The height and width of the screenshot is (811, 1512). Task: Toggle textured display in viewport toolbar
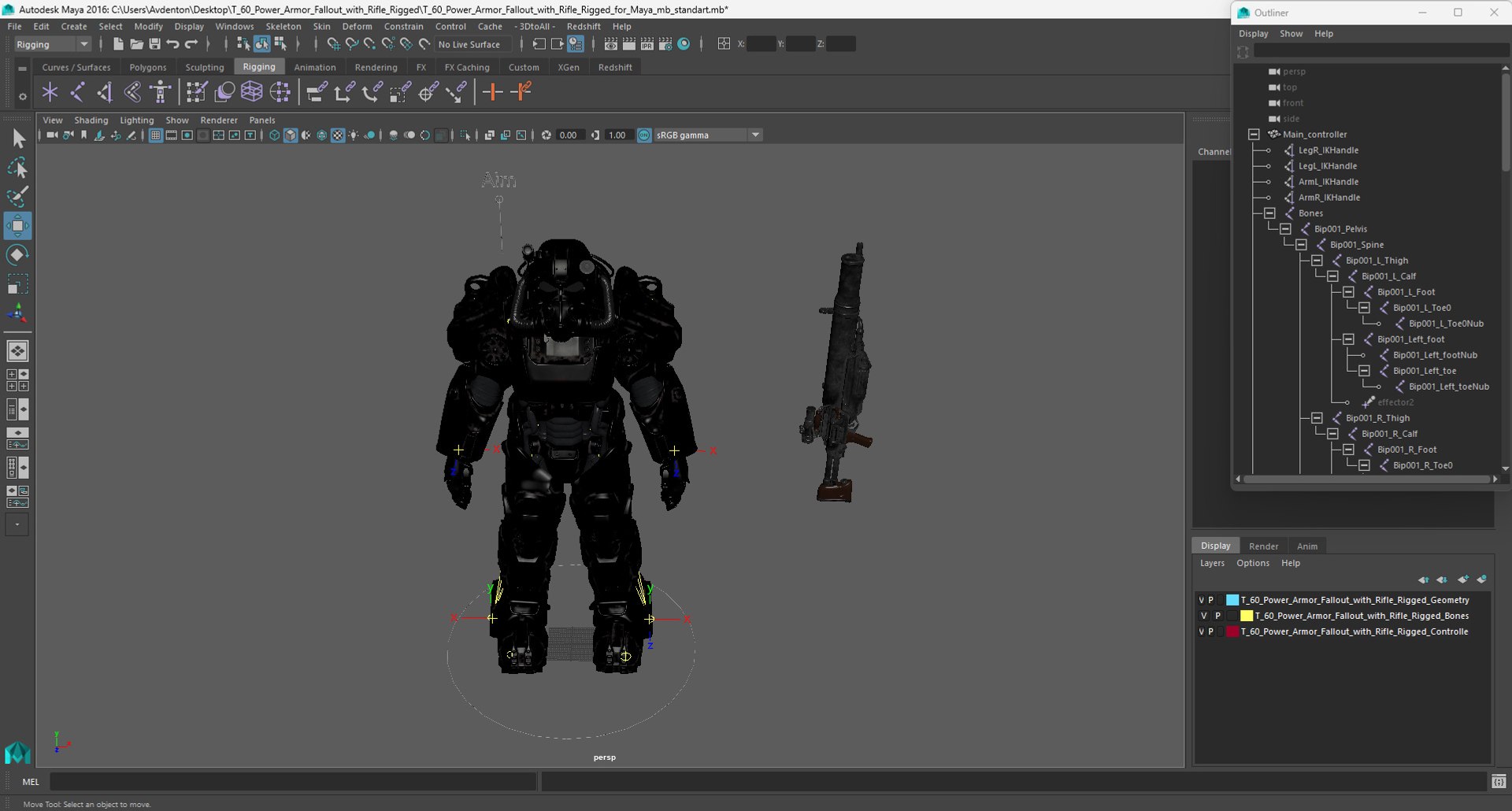pyautogui.click(x=338, y=135)
